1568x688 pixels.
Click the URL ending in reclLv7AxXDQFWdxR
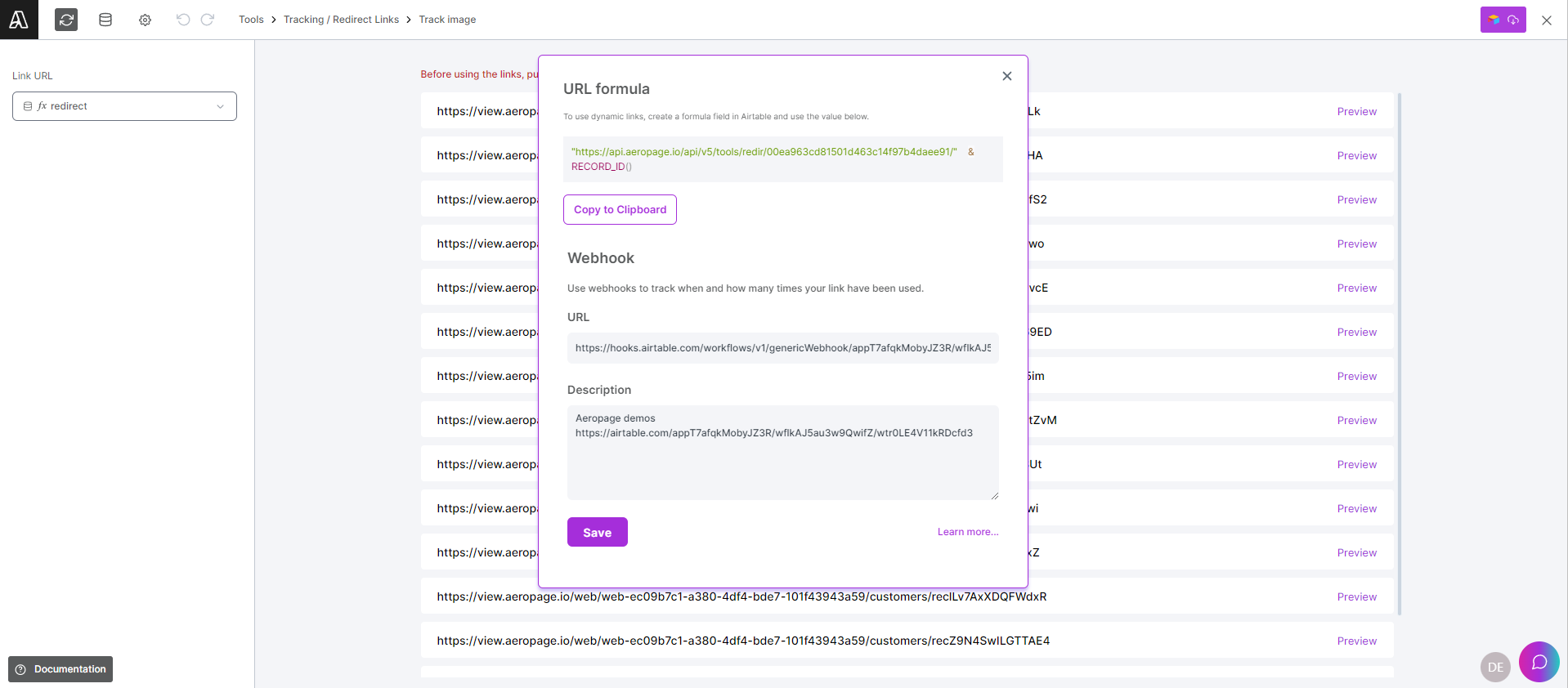(741, 596)
